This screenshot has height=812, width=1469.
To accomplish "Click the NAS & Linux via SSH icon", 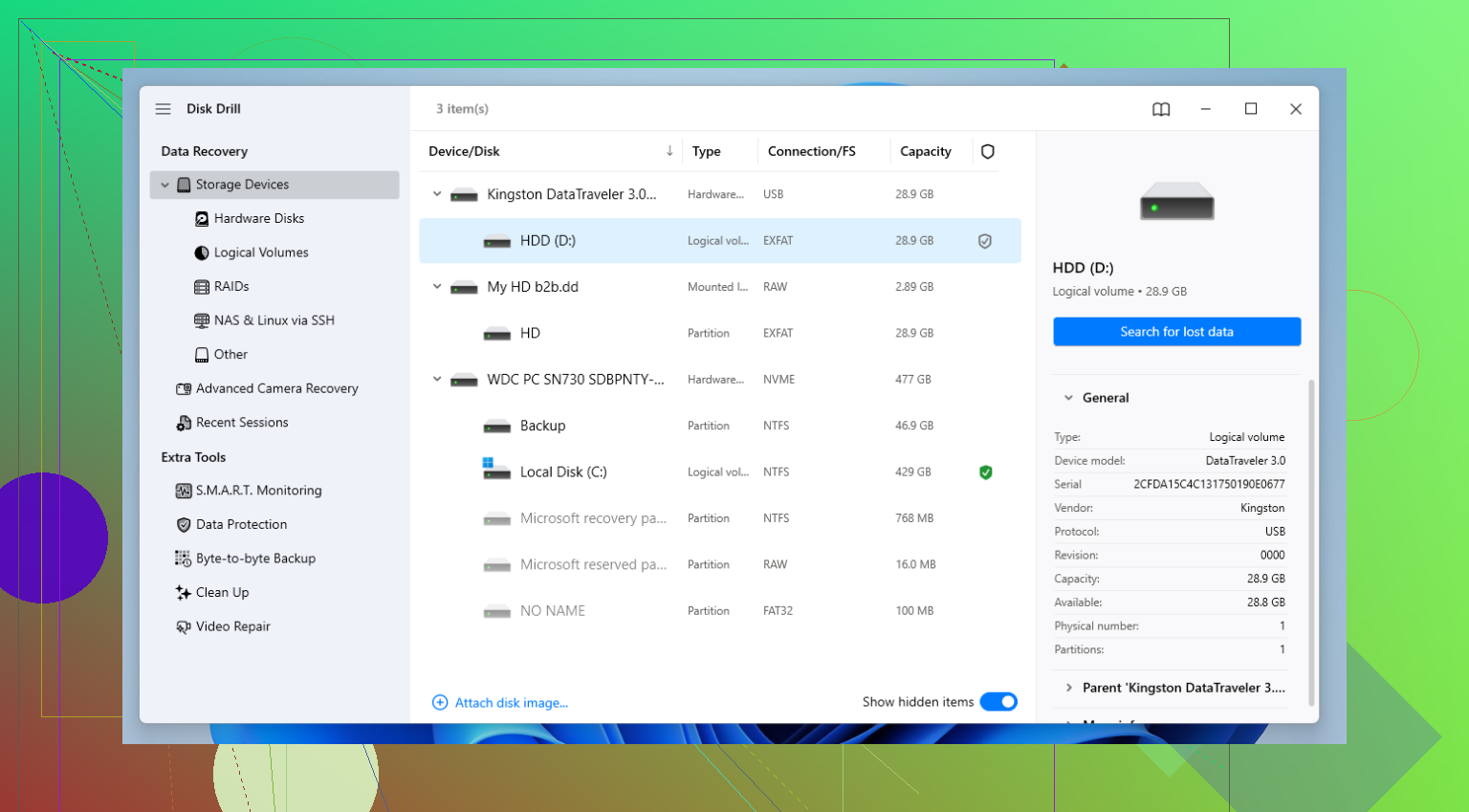I will pos(202,320).
